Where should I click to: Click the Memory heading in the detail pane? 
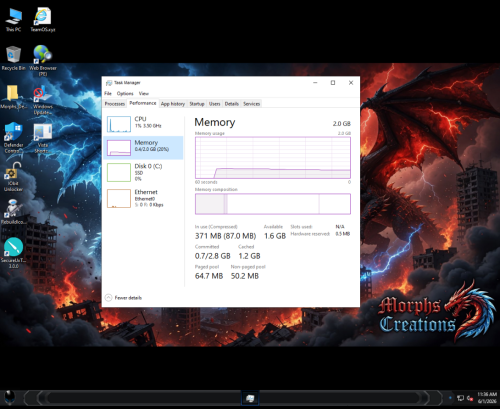point(215,122)
